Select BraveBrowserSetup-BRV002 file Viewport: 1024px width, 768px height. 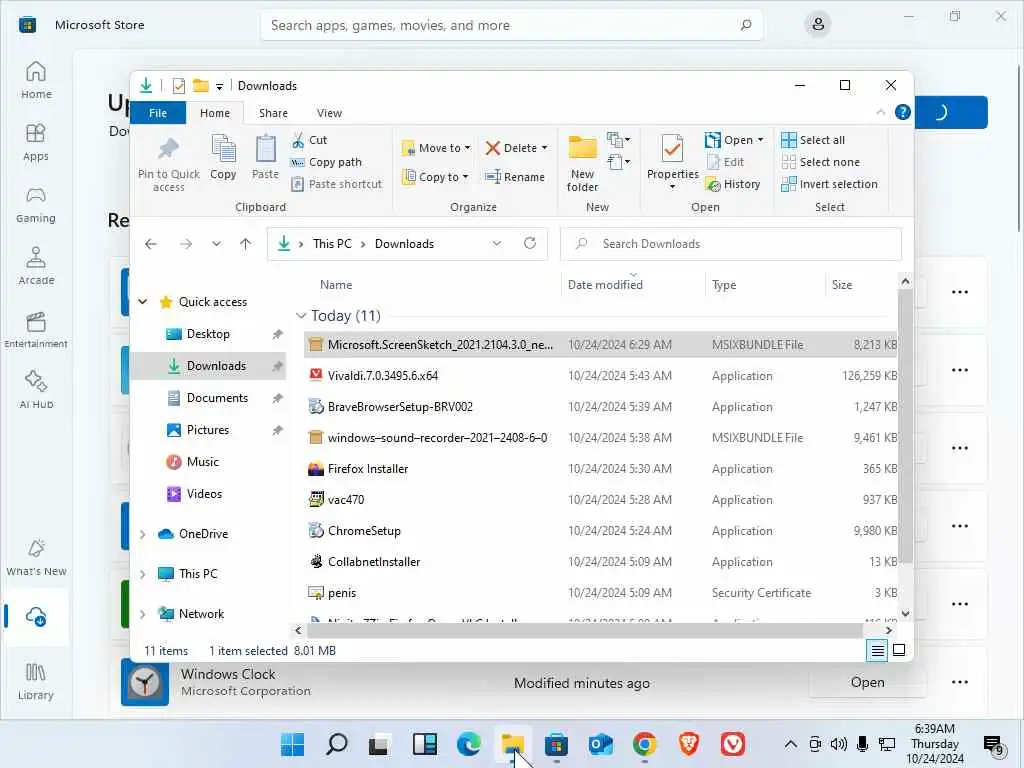(600, 407)
